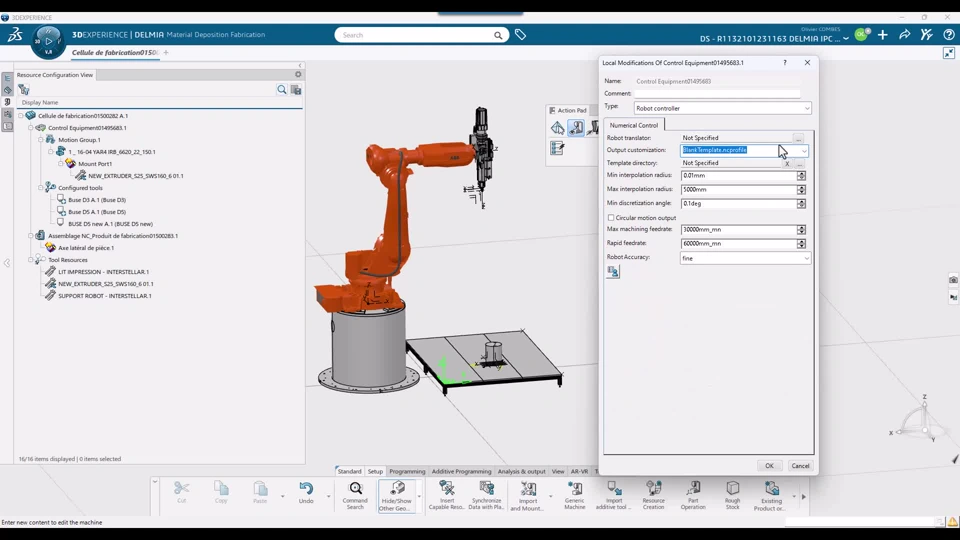960x540 pixels.
Task: Click the search icon in Resource Configuration View
Action: coord(282,90)
